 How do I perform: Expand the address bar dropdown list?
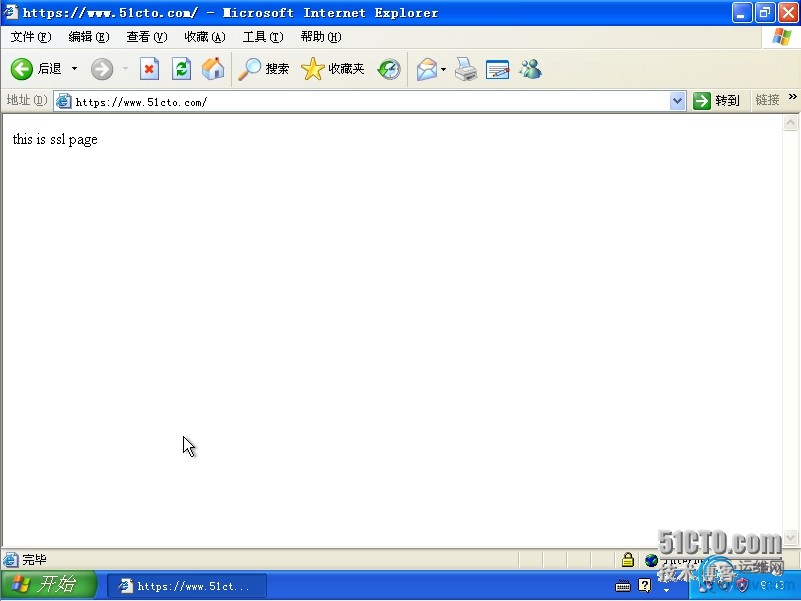point(677,101)
